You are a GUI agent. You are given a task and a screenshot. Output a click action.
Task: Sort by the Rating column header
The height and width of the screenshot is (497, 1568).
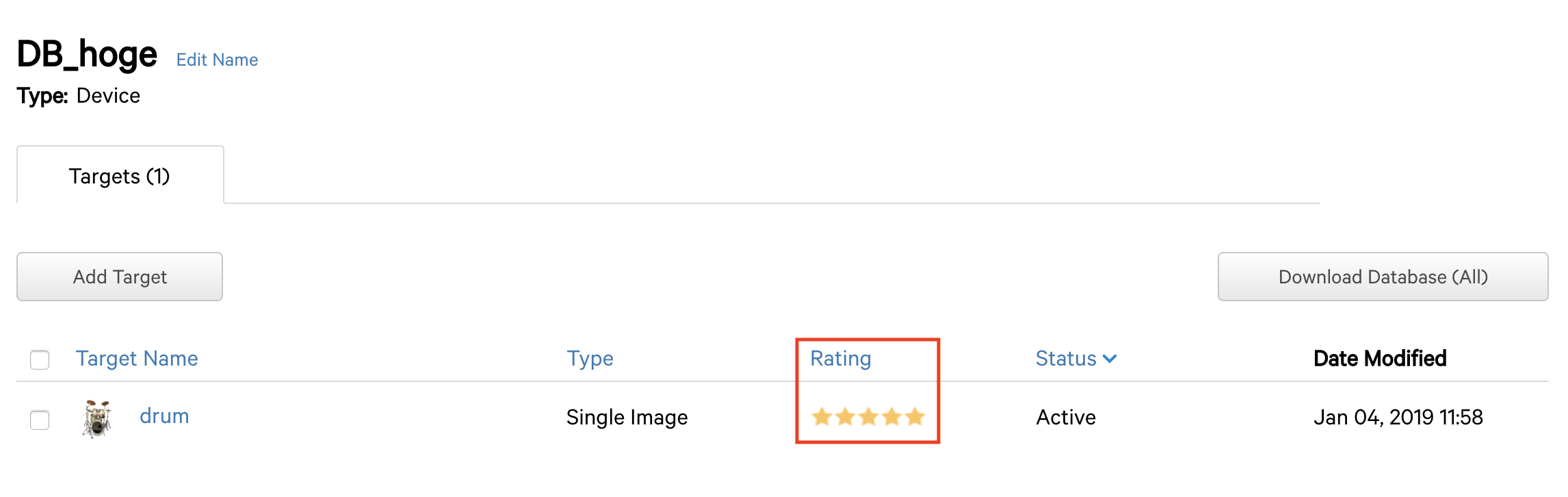(840, 359)
